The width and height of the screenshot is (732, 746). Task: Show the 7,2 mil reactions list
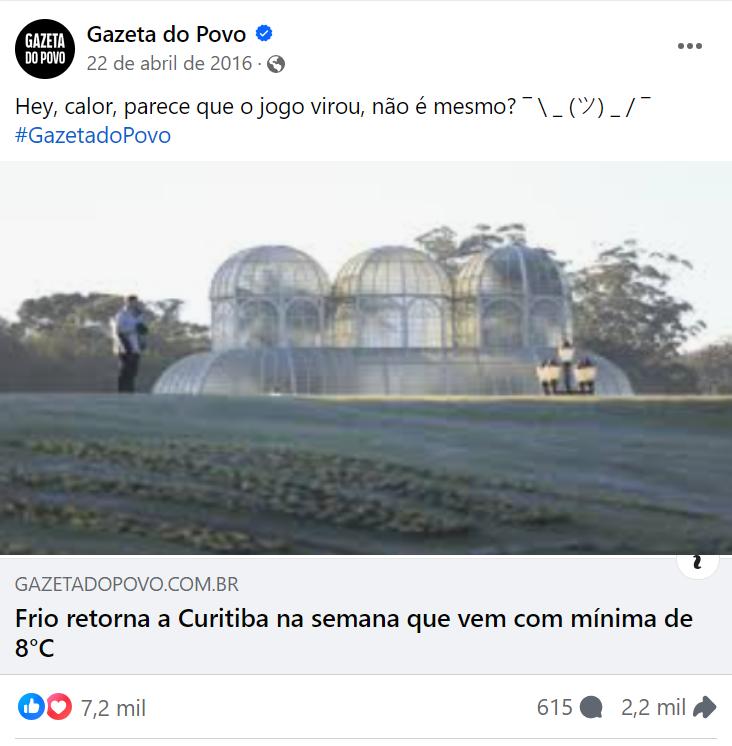tap(113, 708)
